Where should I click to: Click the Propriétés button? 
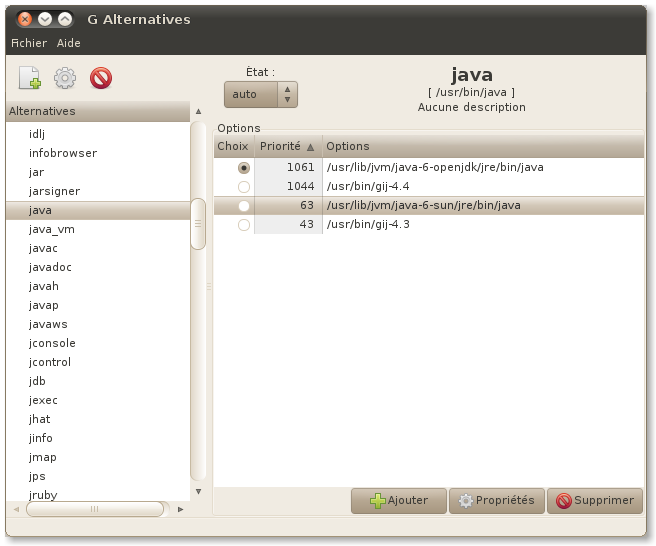click(496, 501)
